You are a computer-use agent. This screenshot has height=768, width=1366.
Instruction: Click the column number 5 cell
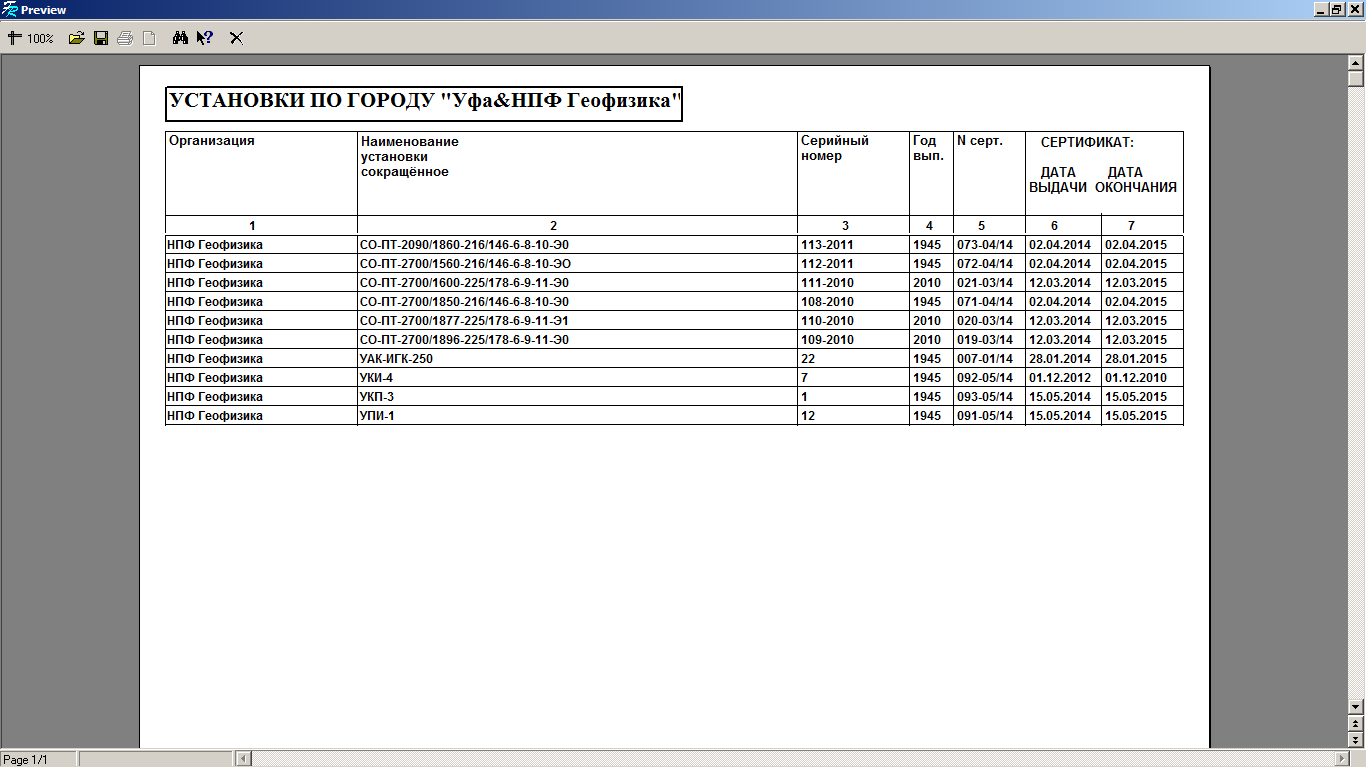989,226
